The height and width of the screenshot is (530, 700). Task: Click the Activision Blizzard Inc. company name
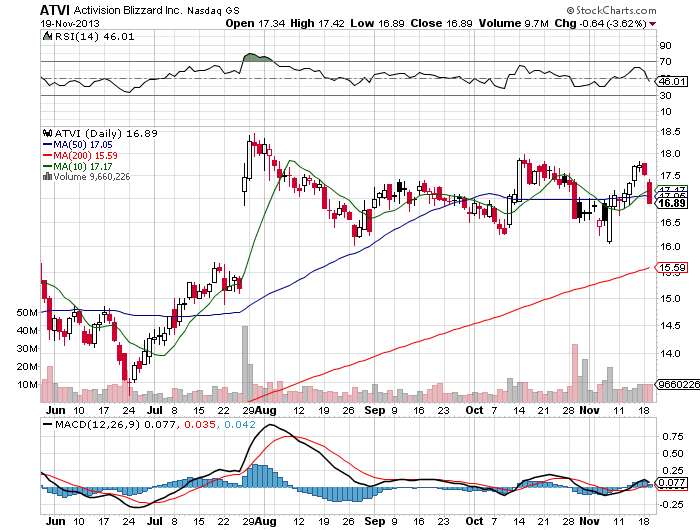[x=128, y=10]
